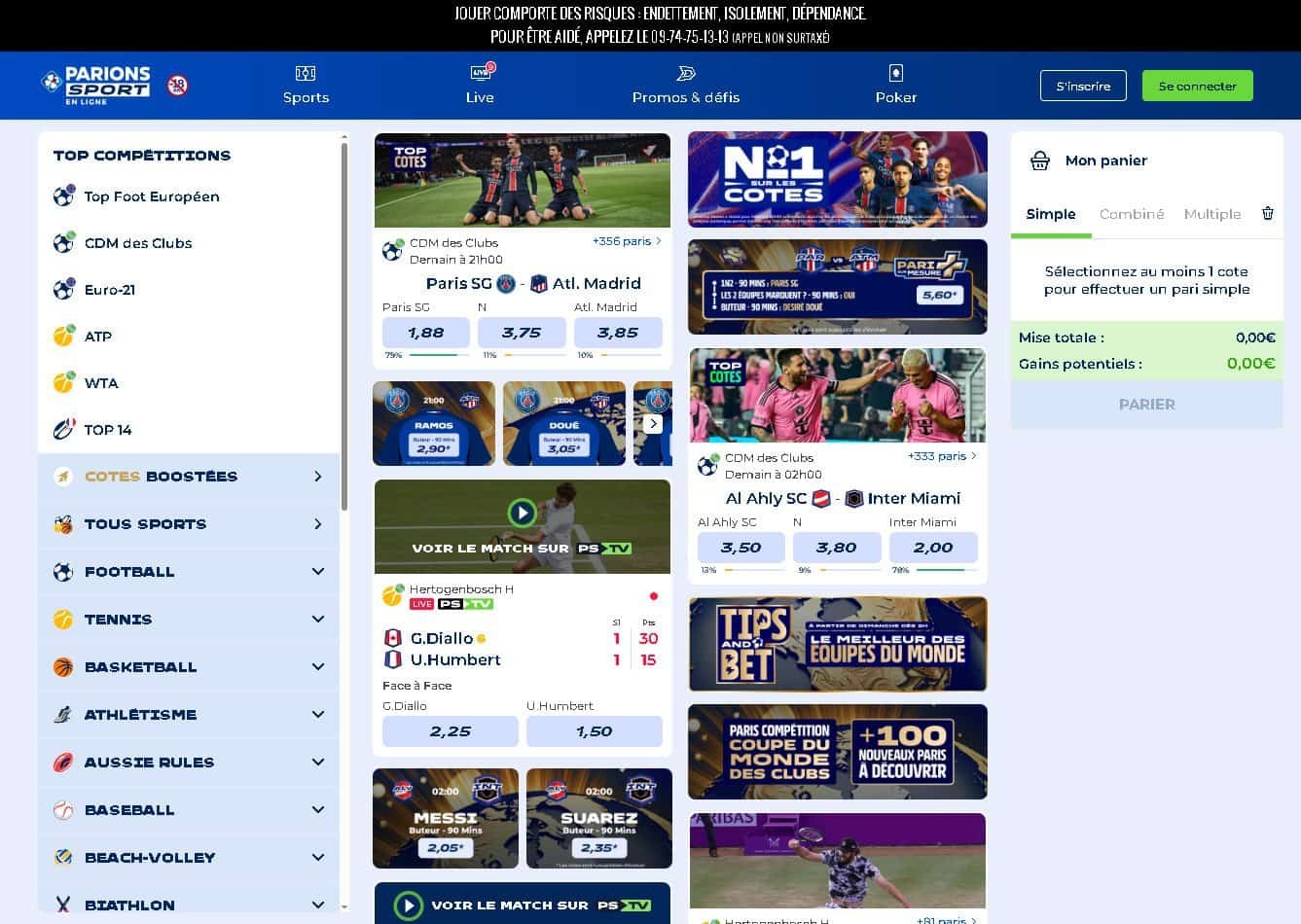Click the Tous Sports balls icon
This screenshot has height=924, width=1301.
[x=63, y=524]
